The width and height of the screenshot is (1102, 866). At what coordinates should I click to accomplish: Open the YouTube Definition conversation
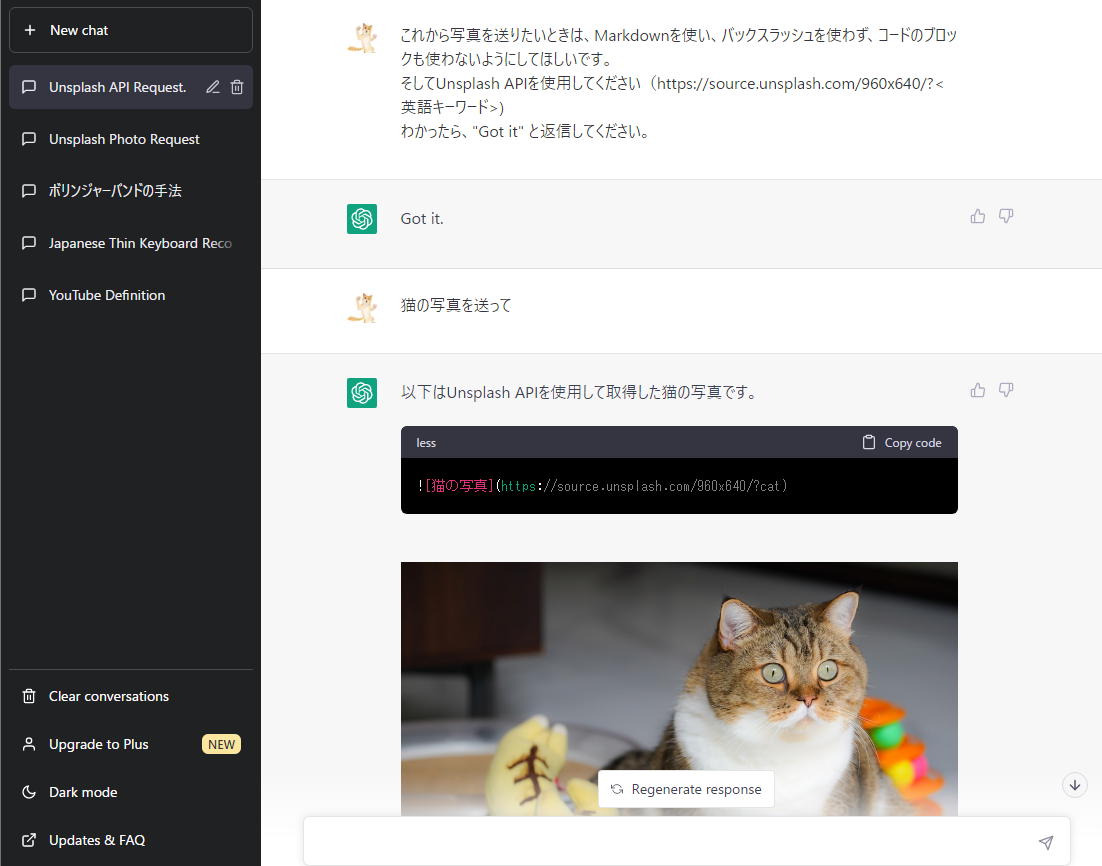point(106,295)
